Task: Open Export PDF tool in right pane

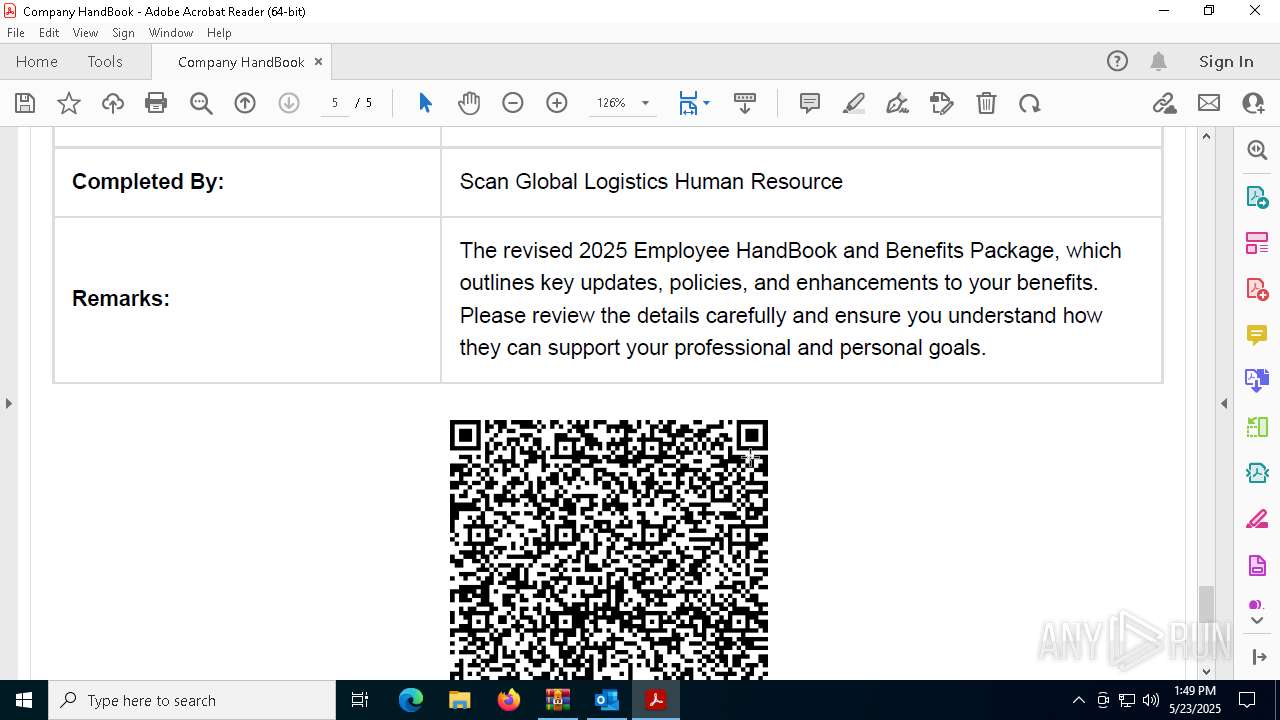Action: (1257, 196)
